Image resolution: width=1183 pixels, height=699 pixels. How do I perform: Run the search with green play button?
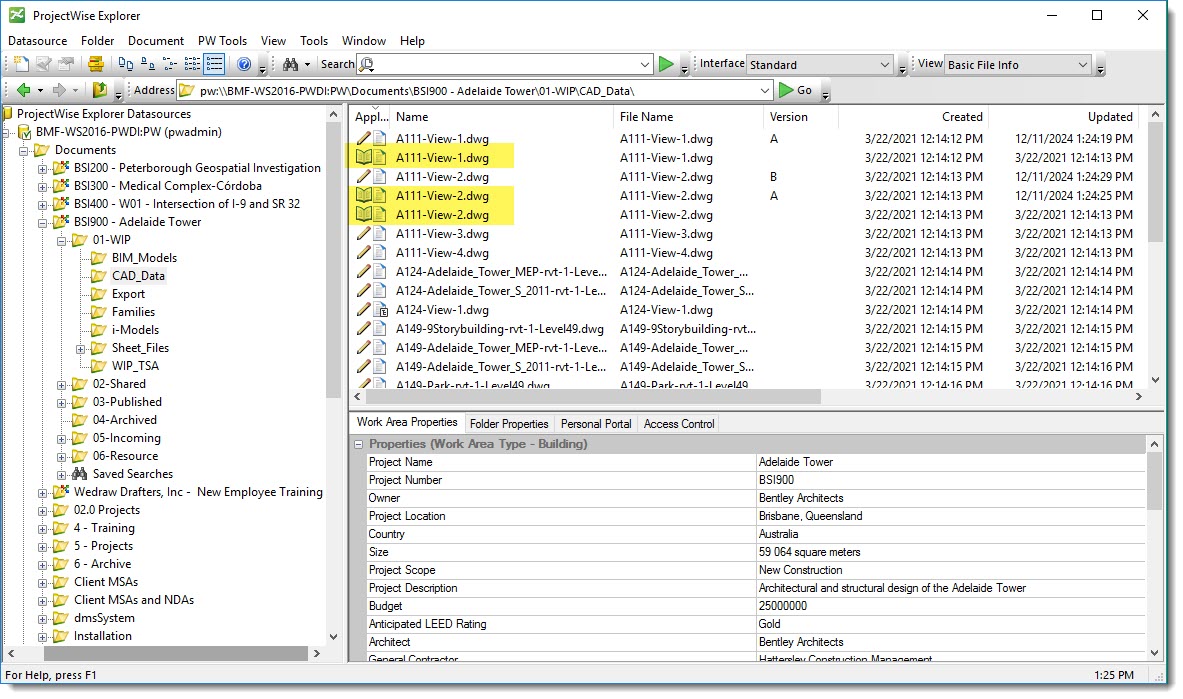click(666, 65)
